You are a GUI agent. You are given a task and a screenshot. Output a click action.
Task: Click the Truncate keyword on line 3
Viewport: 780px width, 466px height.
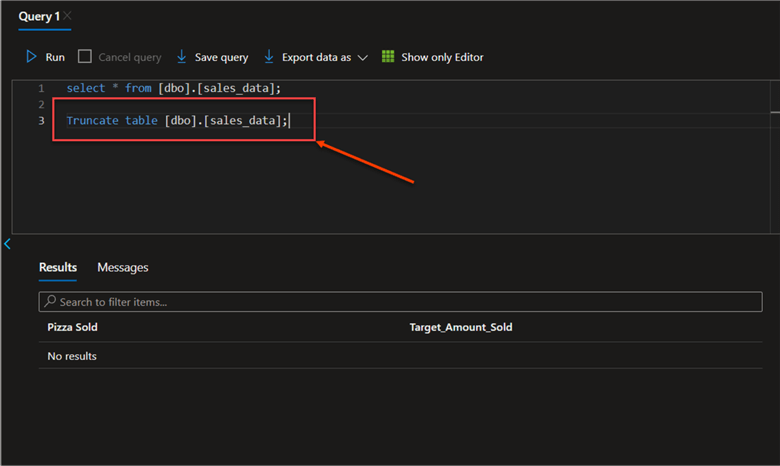[x=92, y=120]
